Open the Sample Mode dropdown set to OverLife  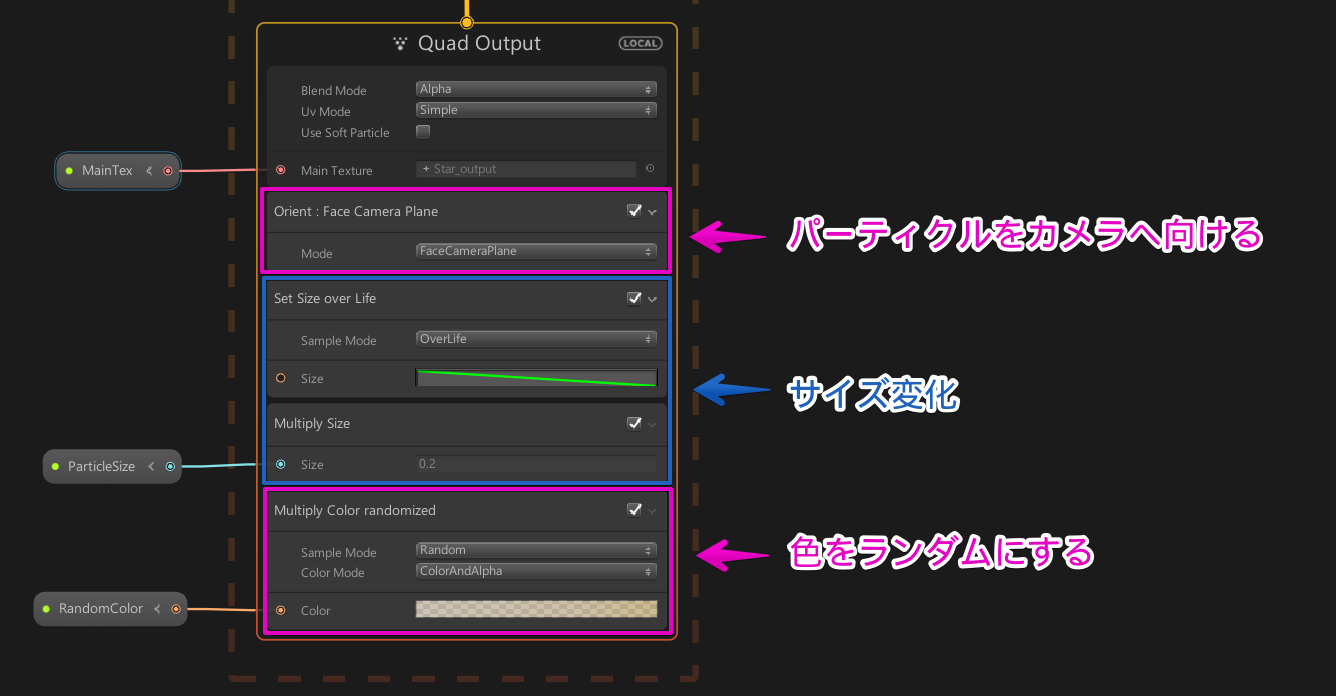[x=536, y=339]
